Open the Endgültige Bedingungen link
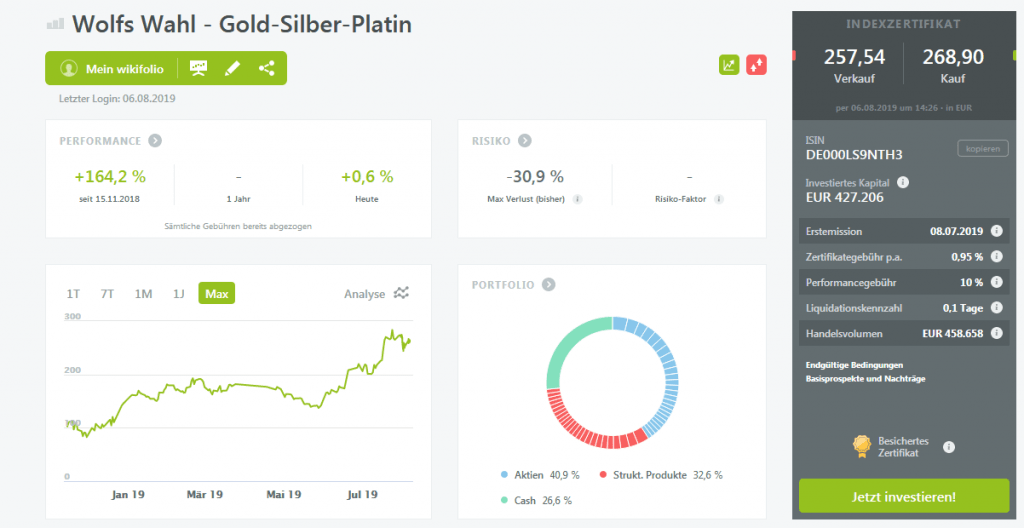 854,364
